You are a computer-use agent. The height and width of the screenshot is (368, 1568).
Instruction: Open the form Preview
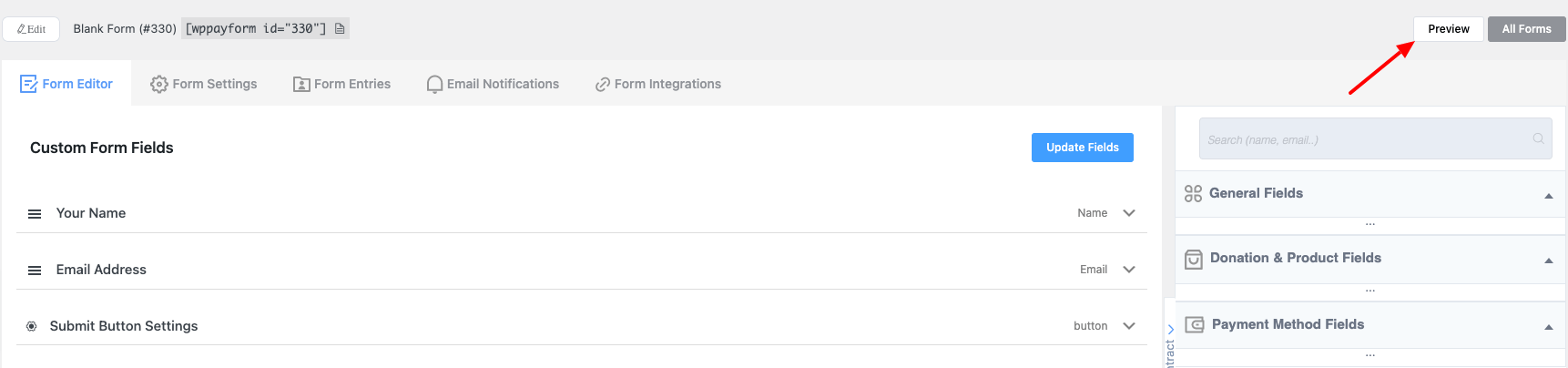point(1449,29)
